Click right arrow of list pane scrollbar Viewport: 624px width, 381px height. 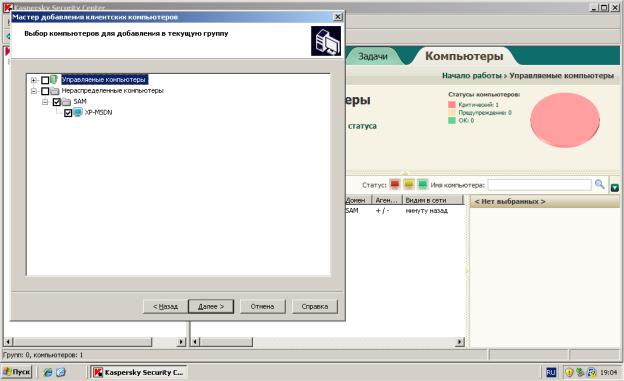click(460, 342)
